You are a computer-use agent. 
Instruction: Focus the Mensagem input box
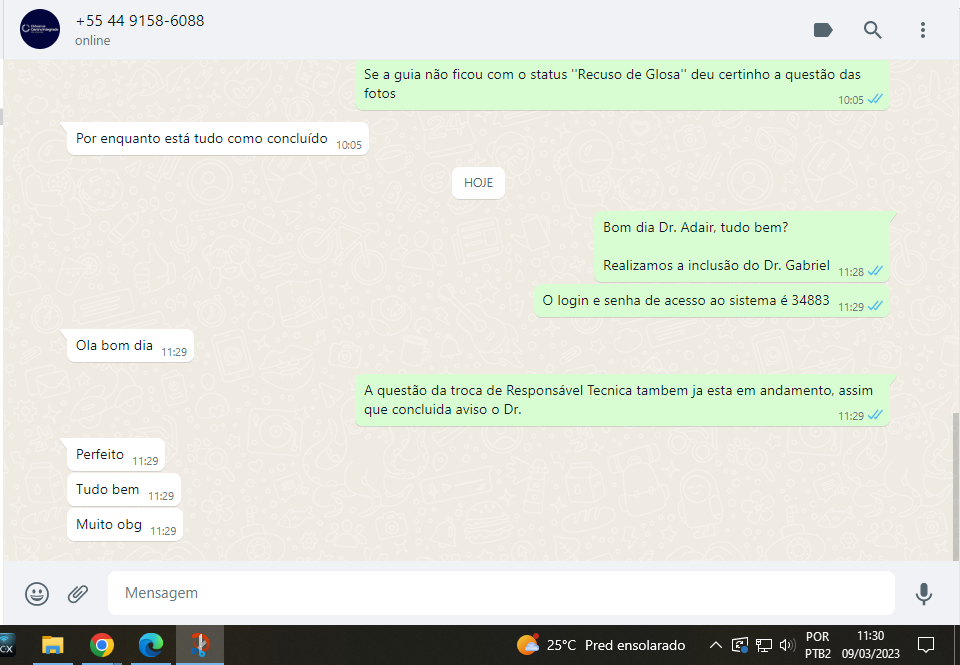pyautogui.click(x=501, y=593)
